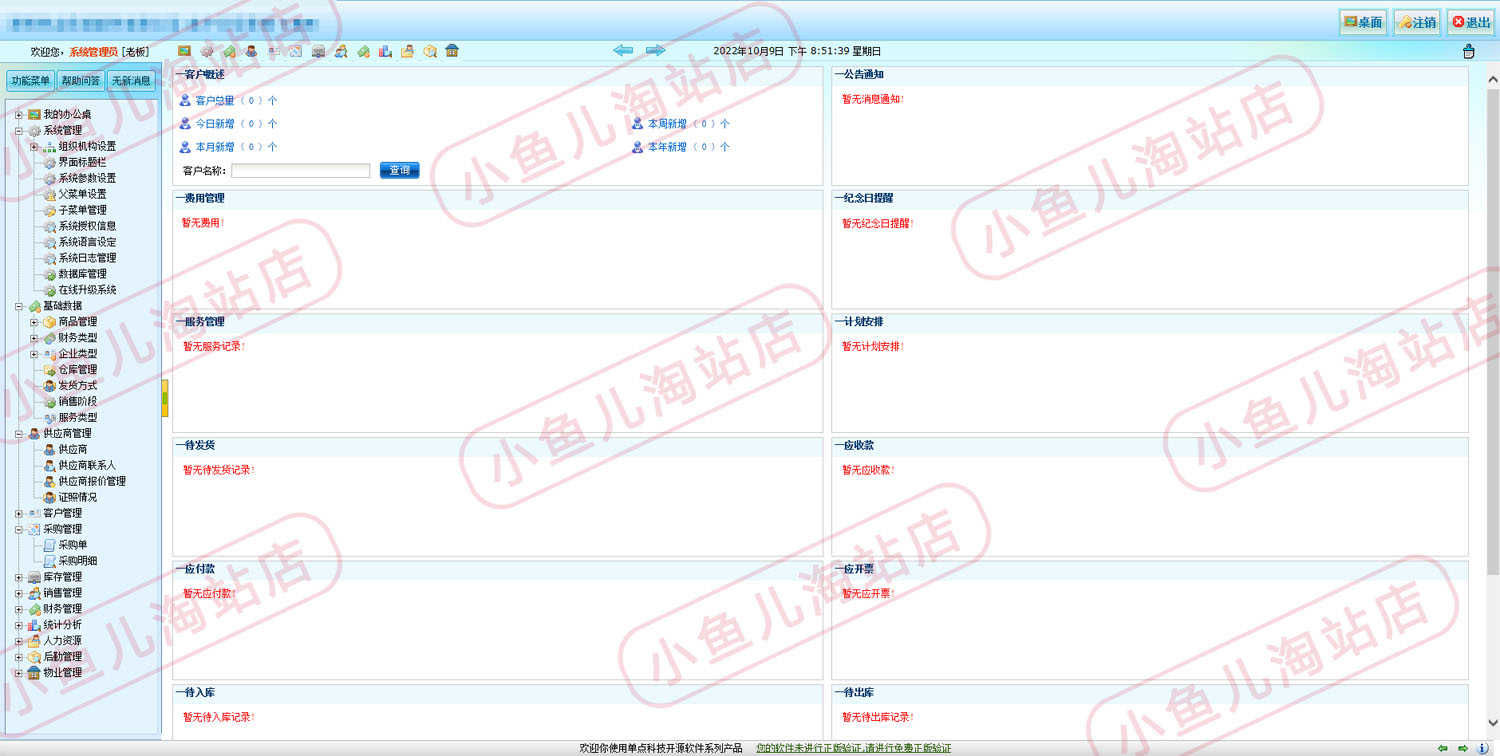The image size is (1500, 756).
Task: Open 在线升级系统 tree item
Action: click(87, 290)
